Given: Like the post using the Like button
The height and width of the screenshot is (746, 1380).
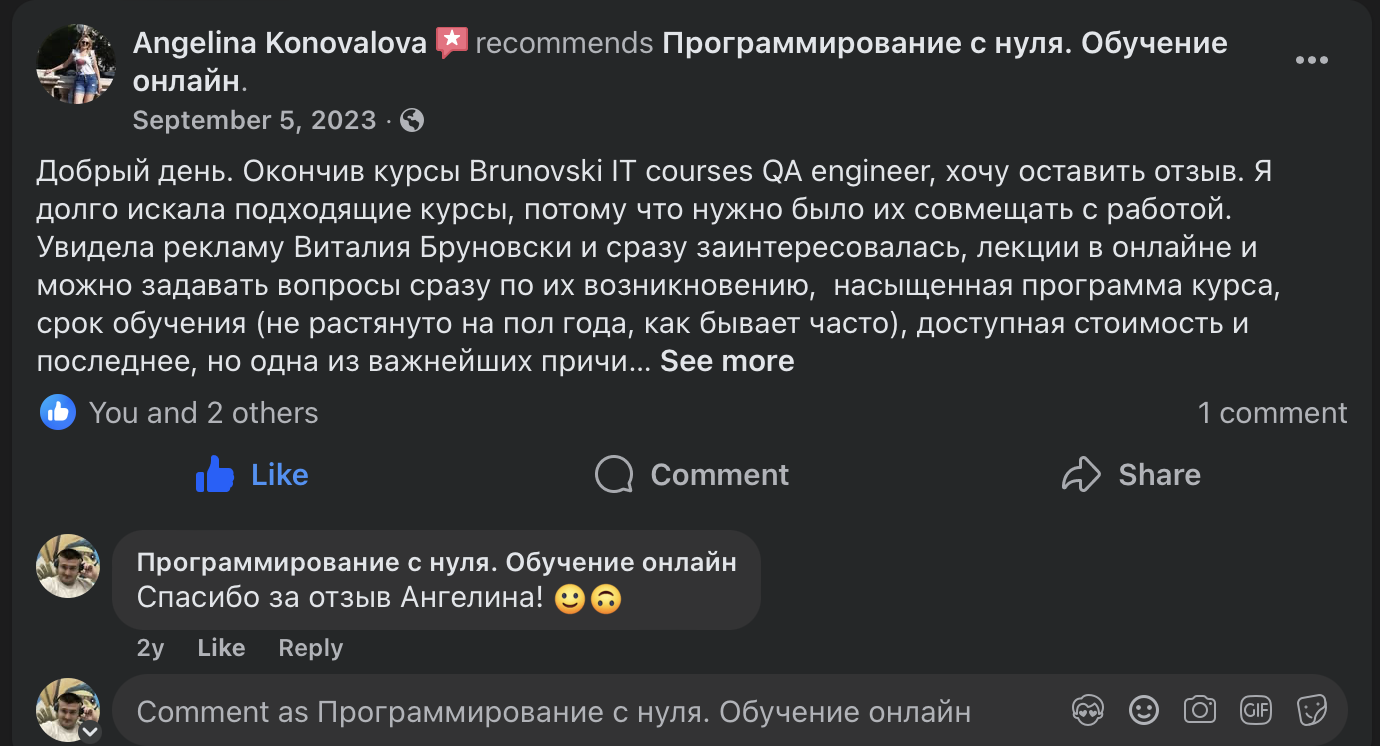Looking at the screenshot, I should point(250,474).
